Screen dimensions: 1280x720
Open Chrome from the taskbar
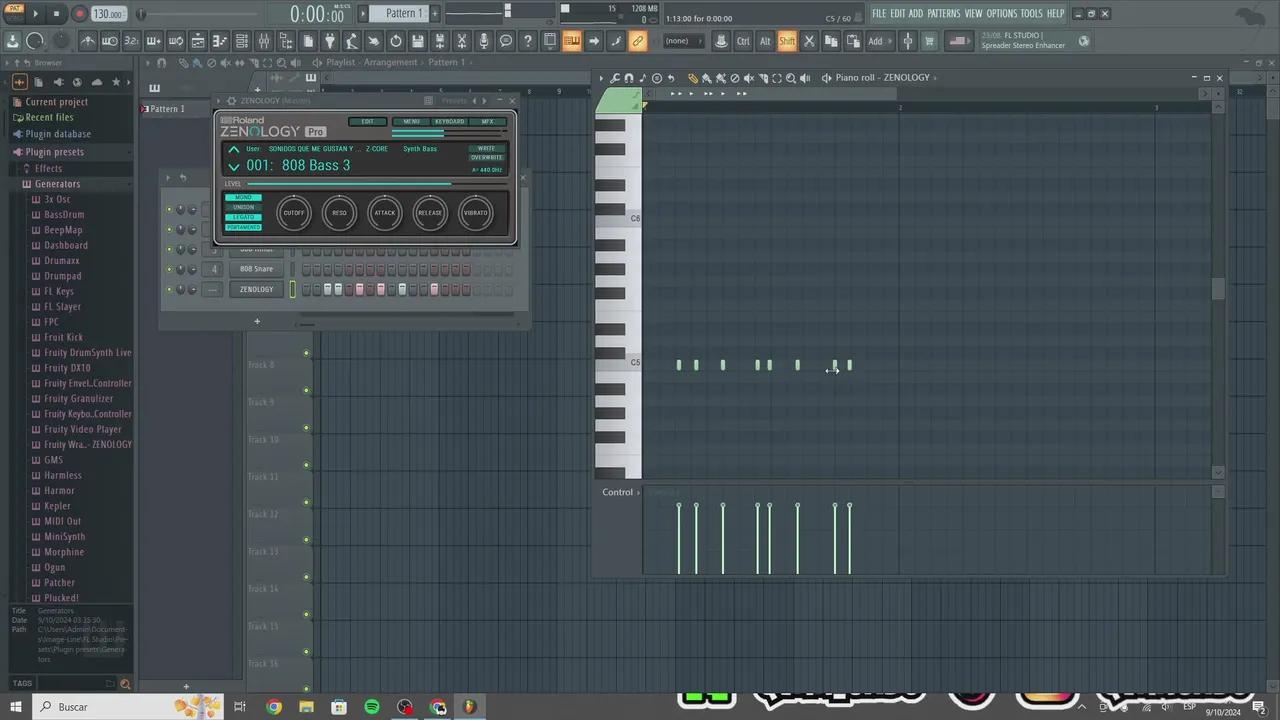point(274,707)
